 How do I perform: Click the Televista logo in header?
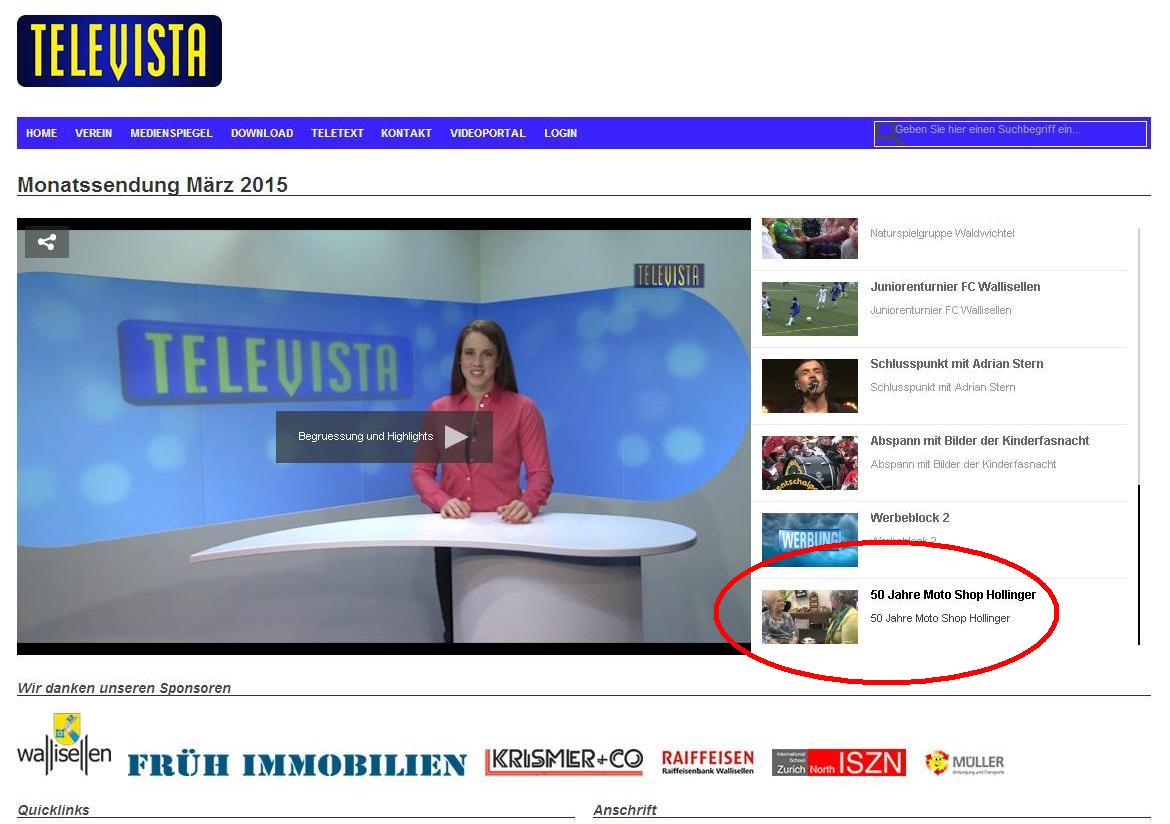tap(119, 51)
